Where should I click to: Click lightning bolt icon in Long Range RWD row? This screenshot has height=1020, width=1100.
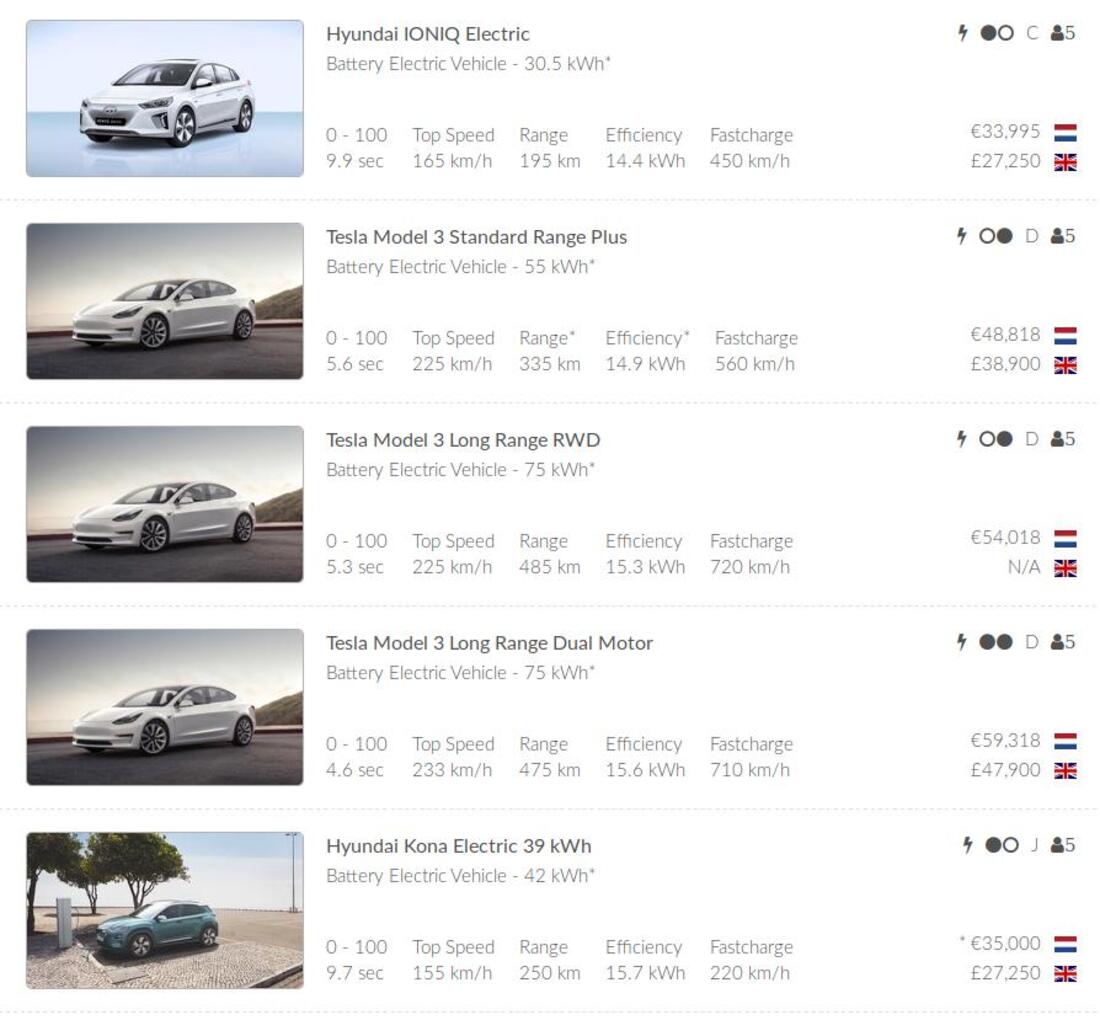click(x=962, y=439)
